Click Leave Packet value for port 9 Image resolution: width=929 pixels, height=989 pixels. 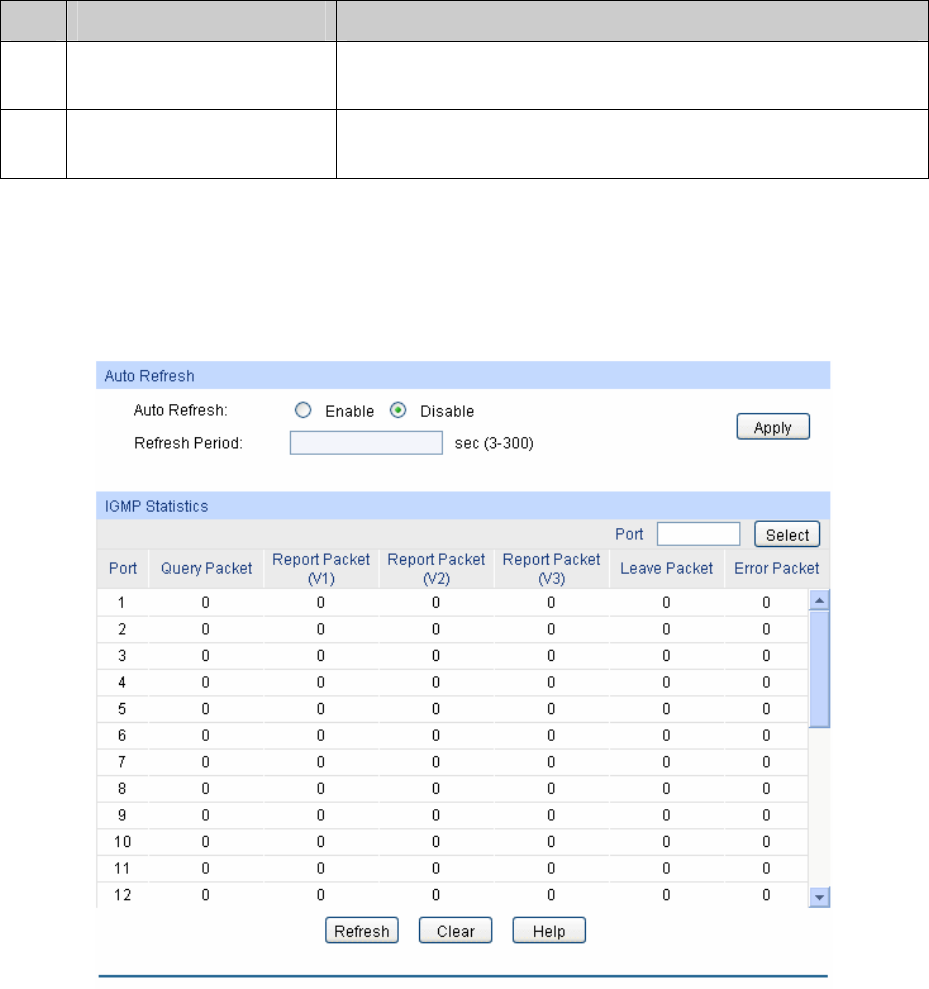(666, 815)
